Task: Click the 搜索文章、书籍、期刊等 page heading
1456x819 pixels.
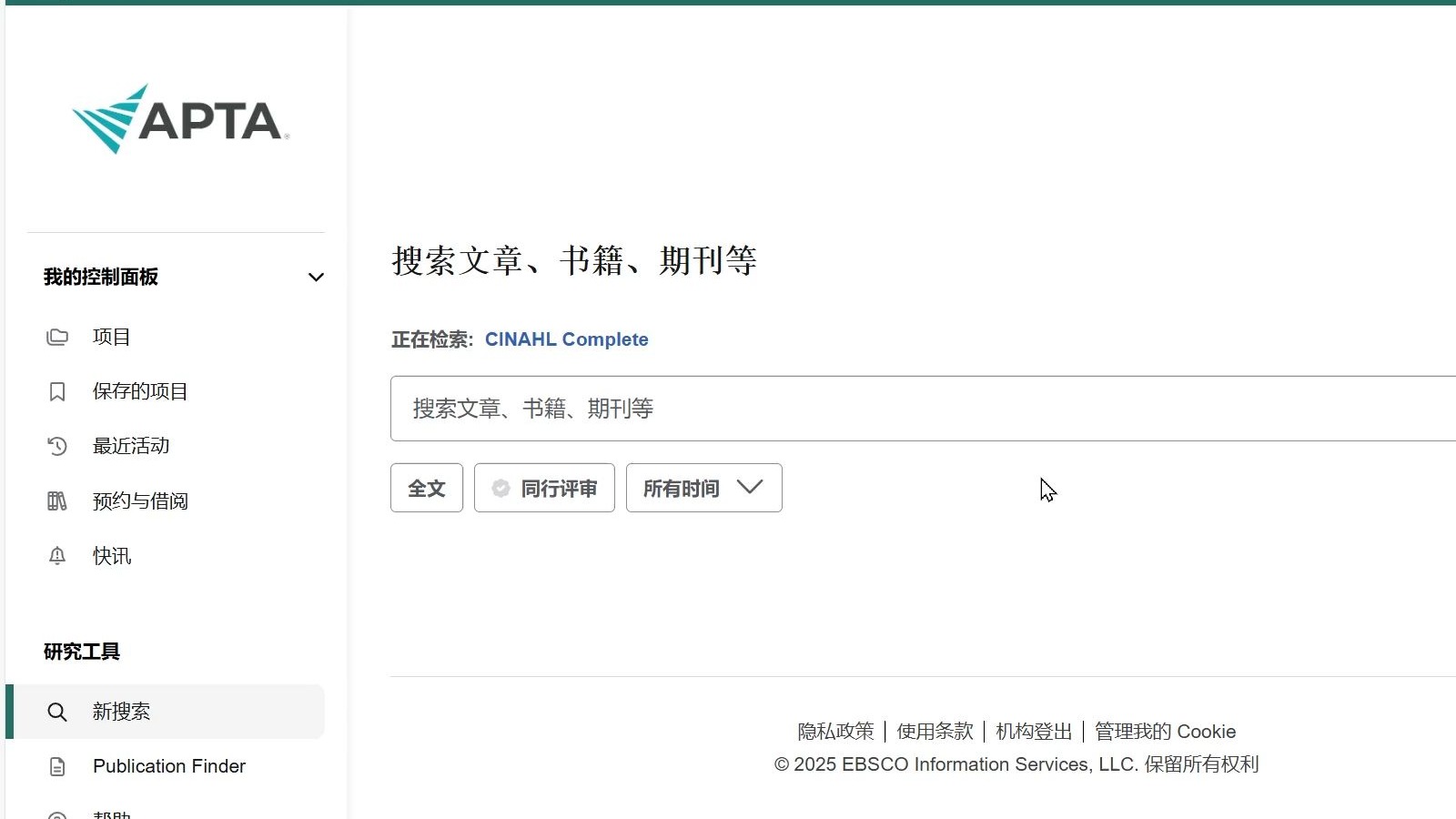Action: click(x=574, y=261)
